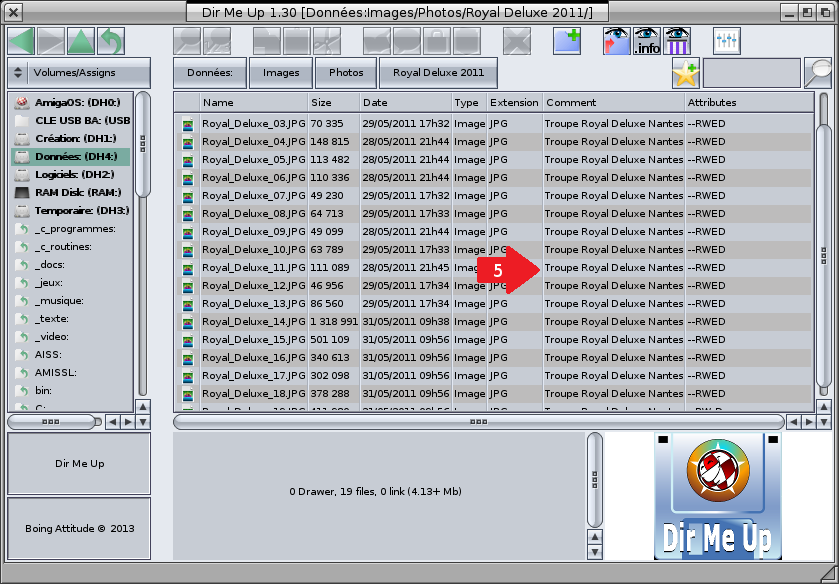Toggle the eye icon with purple columns
This screenshot has height=584, width=839.
(677, 41)
